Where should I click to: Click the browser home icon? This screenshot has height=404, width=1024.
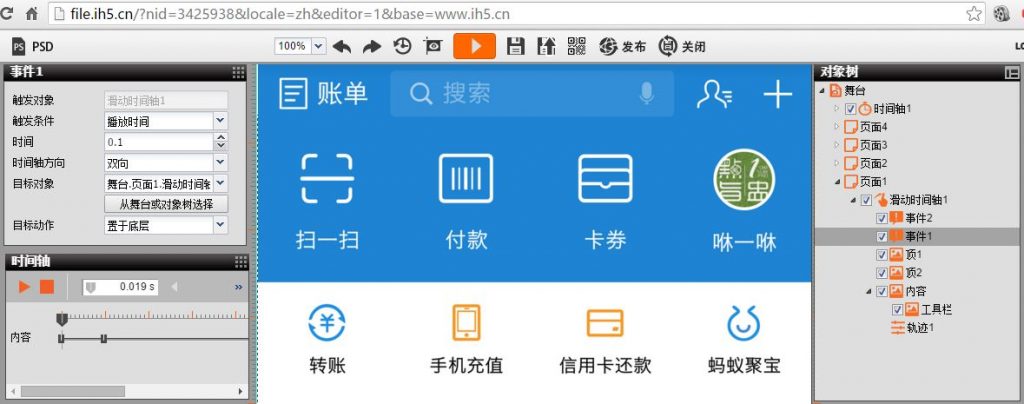pos(31,14)
